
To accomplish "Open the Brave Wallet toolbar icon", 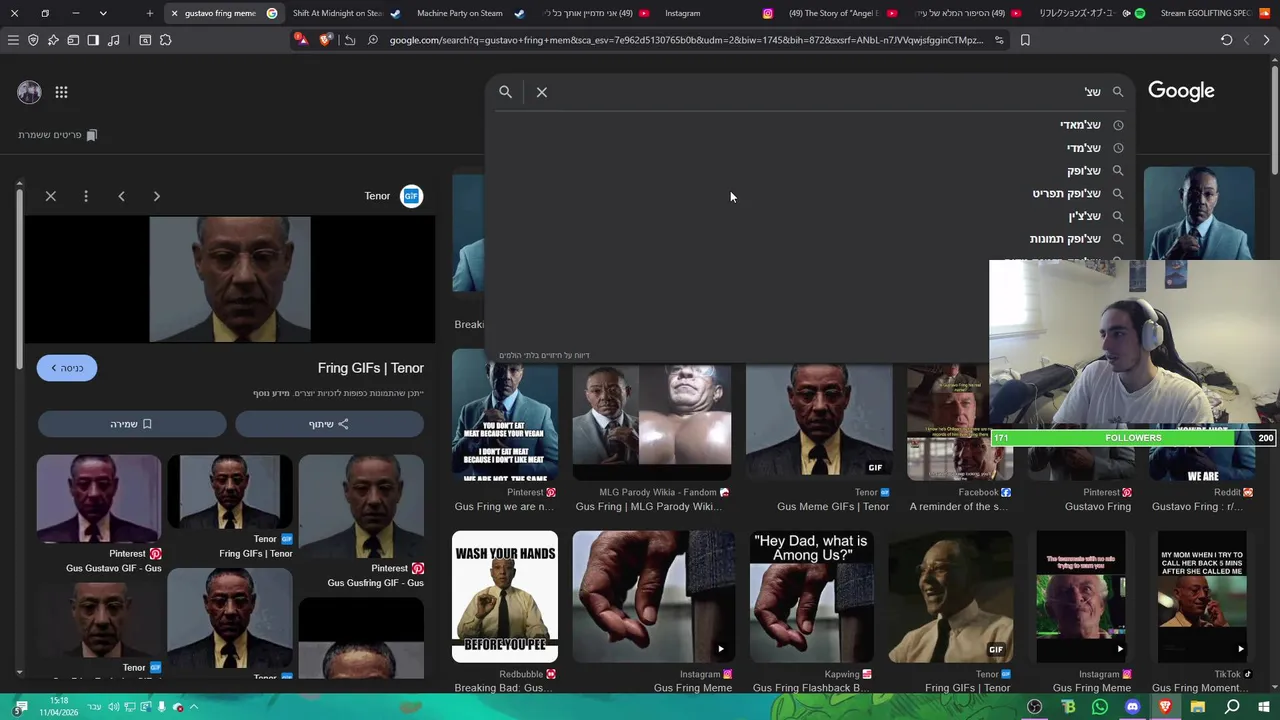I will coord(73,40).
